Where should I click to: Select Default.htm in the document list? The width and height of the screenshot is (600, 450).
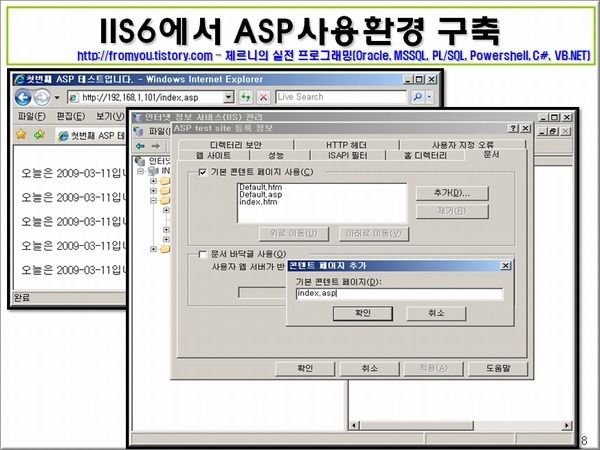click(x=261, y=187)
